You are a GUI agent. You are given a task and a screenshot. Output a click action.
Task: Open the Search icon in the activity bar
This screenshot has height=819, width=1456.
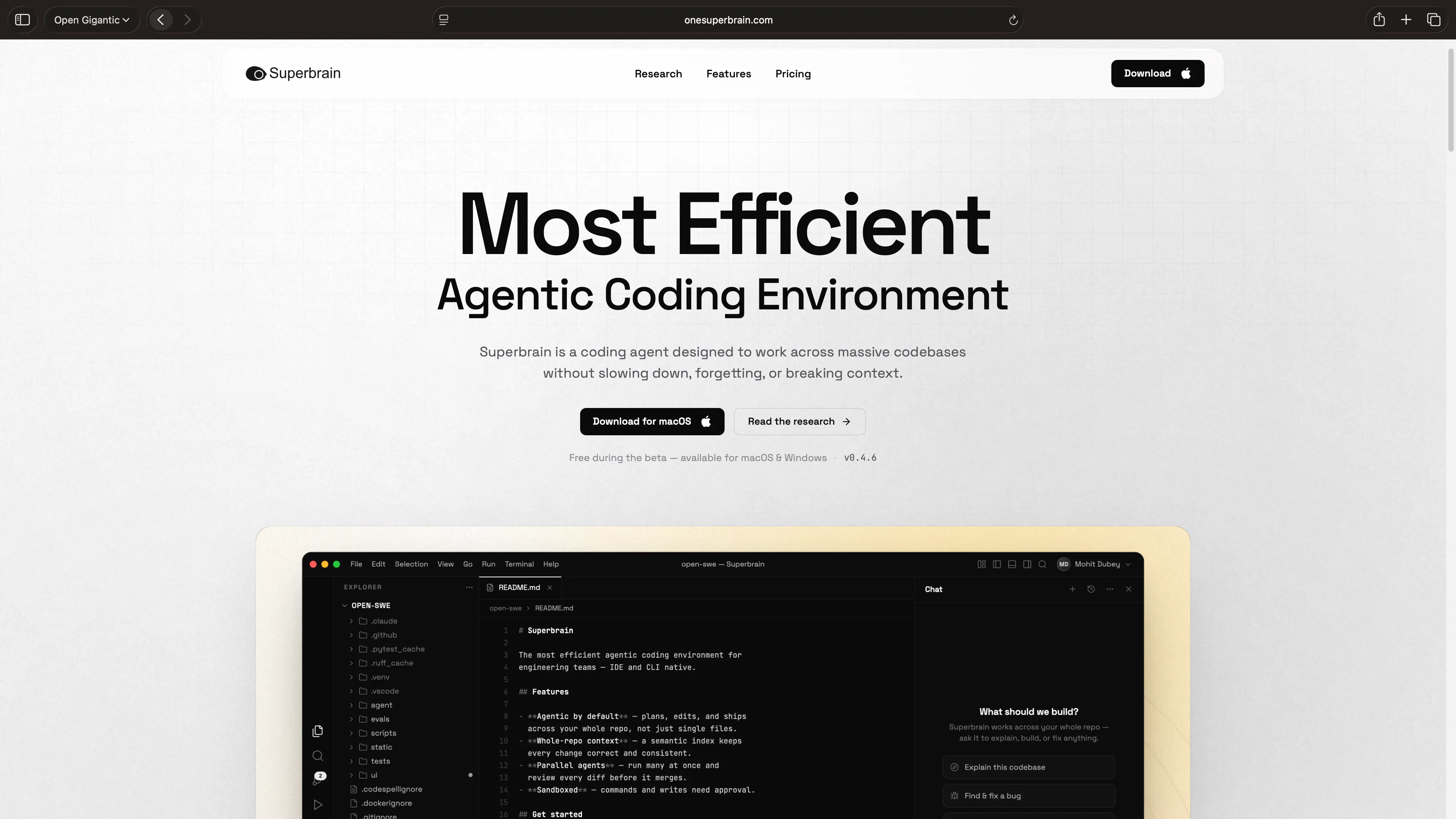pyautogui.click(x=318, y=756)
